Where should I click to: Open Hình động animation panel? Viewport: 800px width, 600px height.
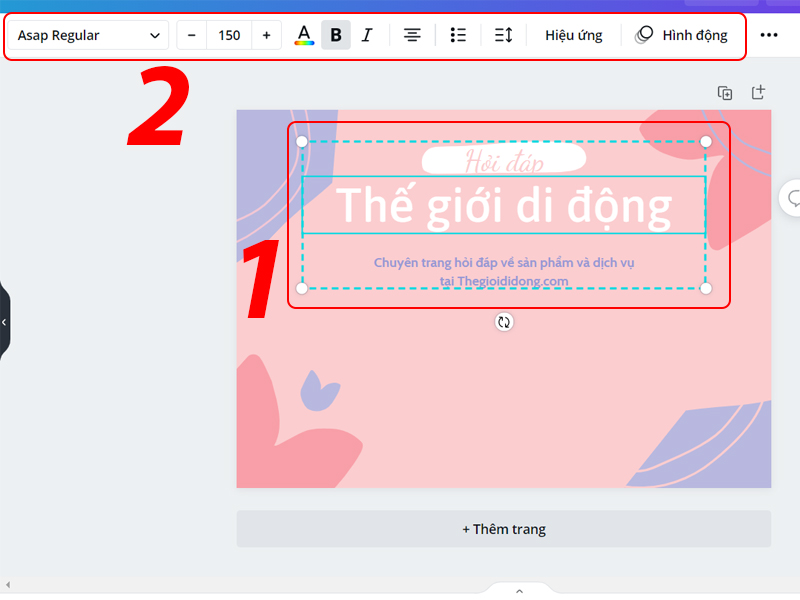point(681,35)
